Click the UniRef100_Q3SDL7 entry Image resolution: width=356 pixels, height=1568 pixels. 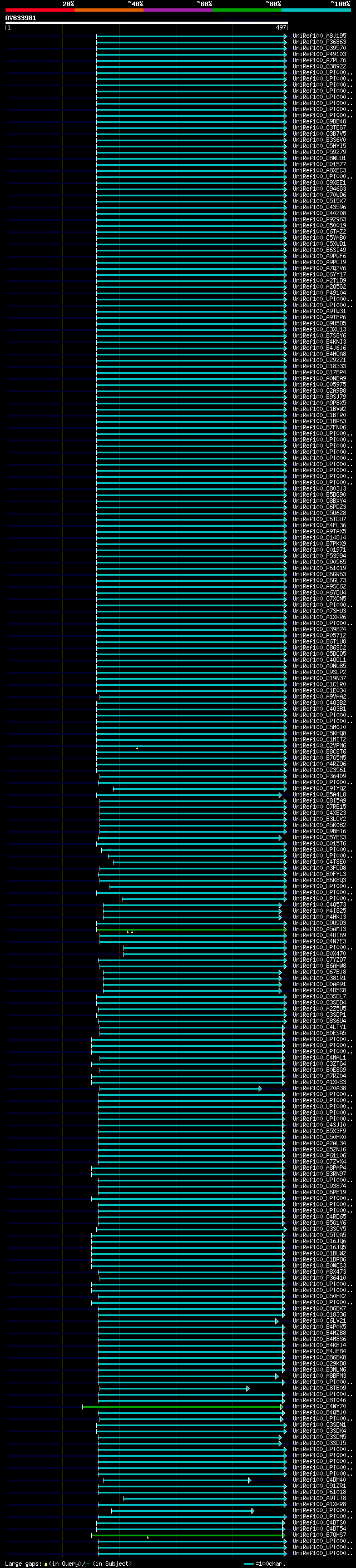pyautogui.click(x=319, y=996)
